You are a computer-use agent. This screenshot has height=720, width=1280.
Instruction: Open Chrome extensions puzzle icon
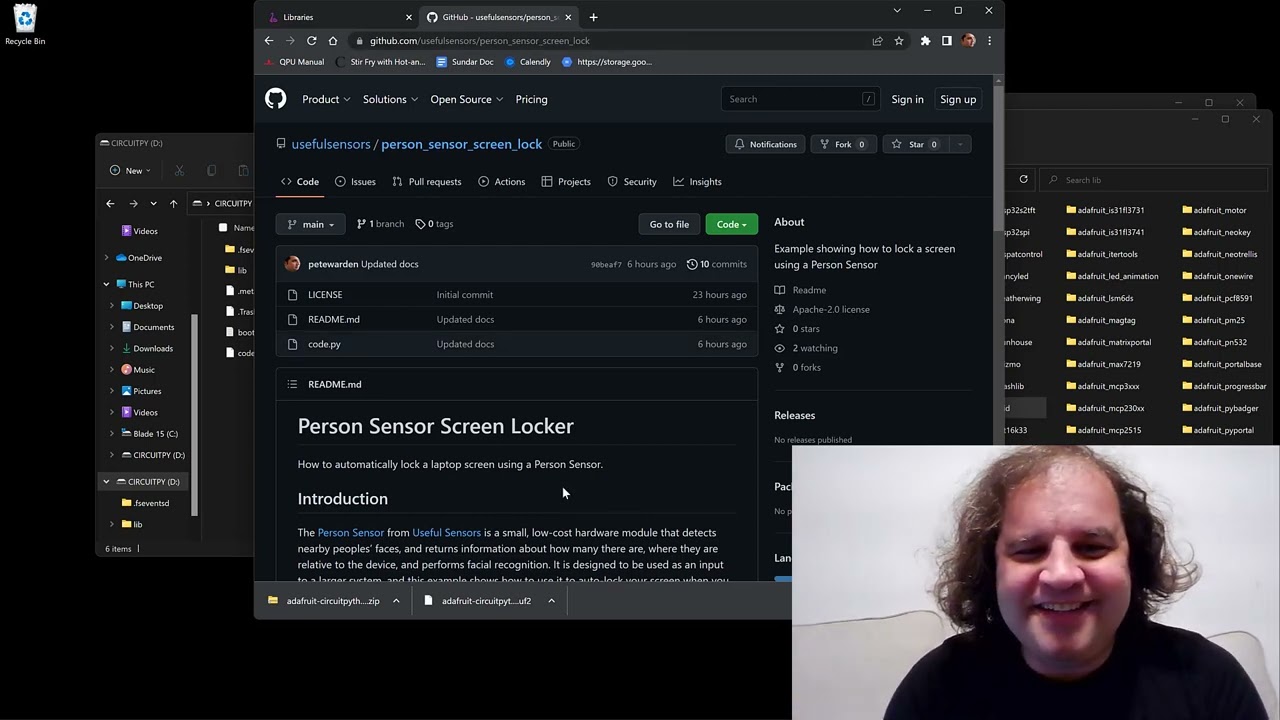tap(925, 41)
